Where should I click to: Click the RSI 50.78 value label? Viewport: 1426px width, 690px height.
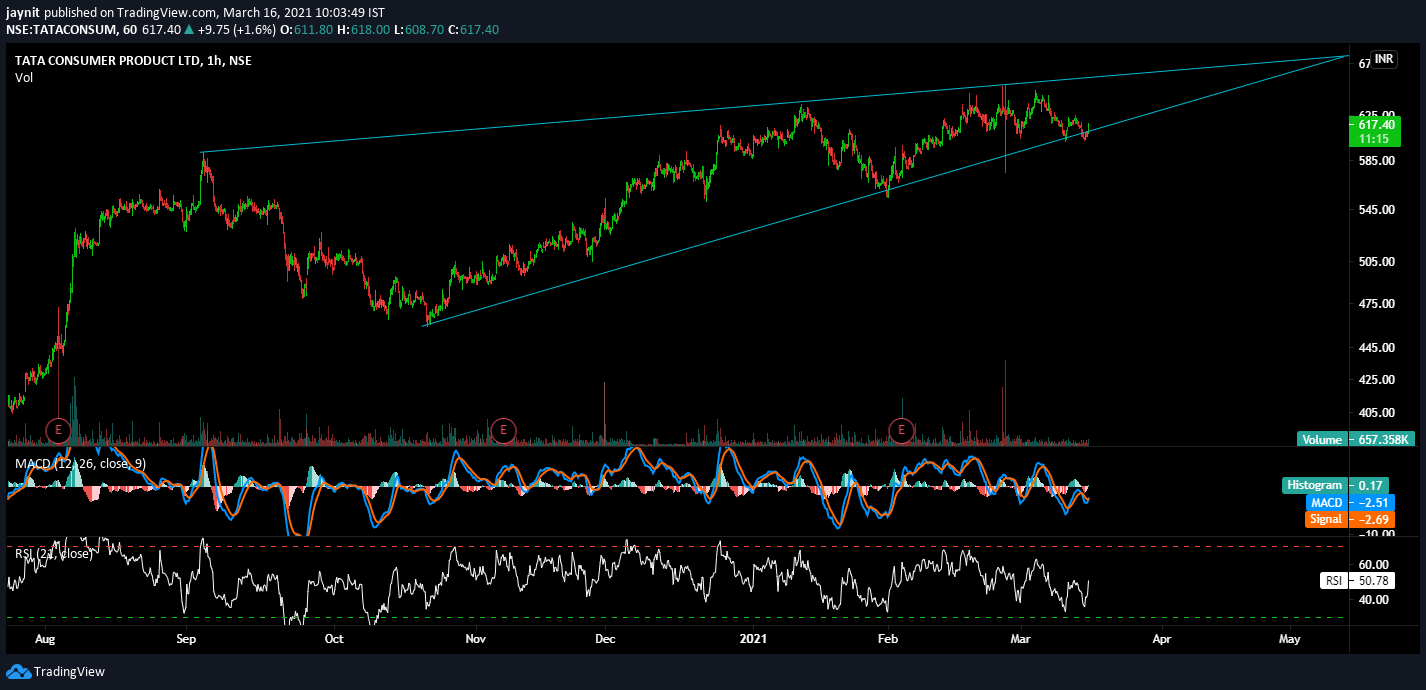pyautogui.click(x=1359, y=580)
